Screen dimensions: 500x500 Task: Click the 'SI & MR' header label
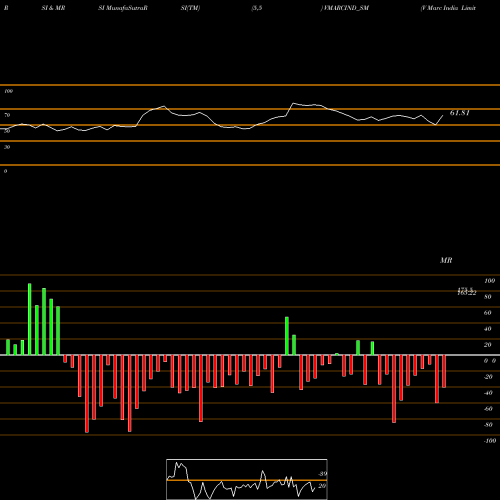[53, 8]
